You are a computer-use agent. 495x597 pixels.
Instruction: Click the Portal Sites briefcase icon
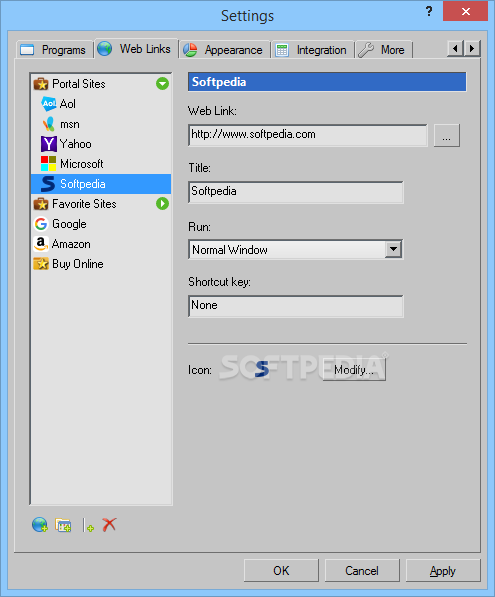(41, 84)
